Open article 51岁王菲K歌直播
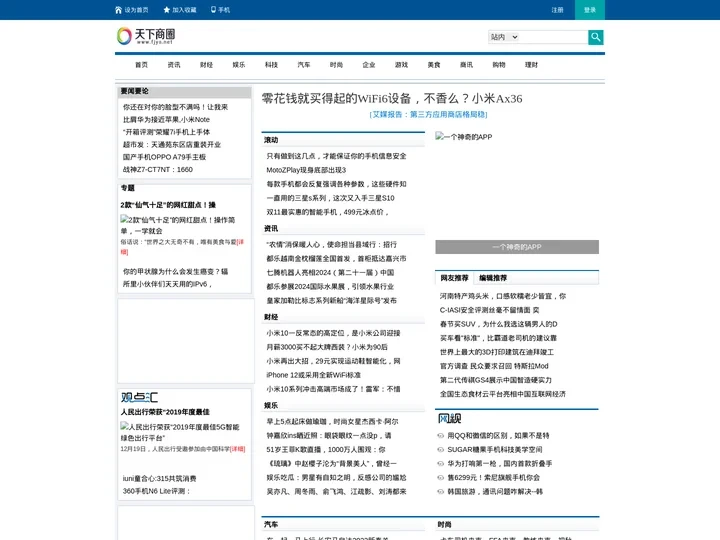Image resolution: width=720 pixels, height=540 pixels. click(x=326, y=450)
